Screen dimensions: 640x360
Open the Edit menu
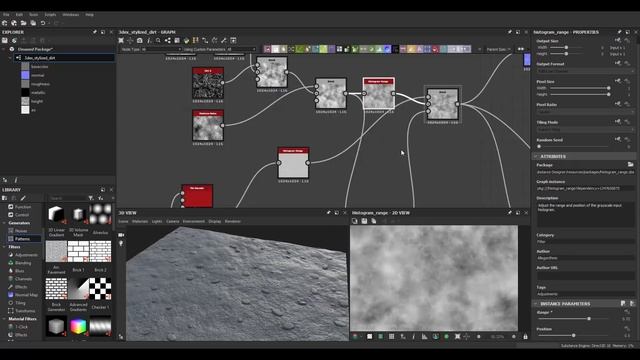pyautogui.click(x=19, y=15)
